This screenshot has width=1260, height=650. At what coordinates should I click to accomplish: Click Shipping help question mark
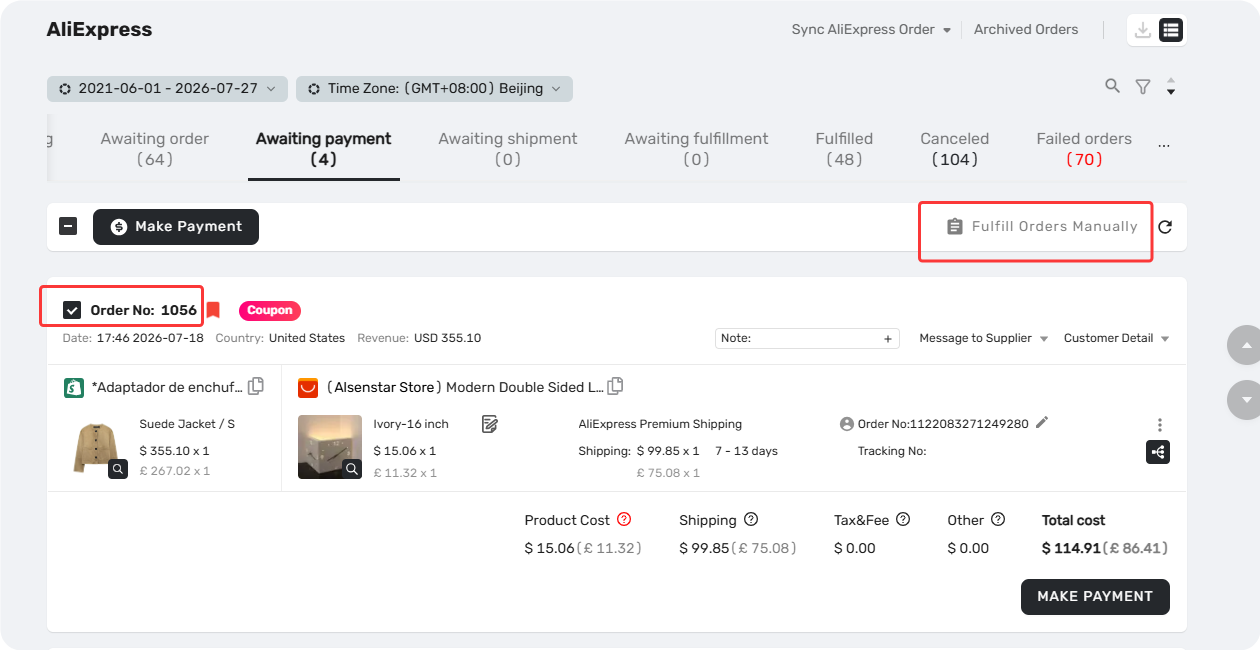(751, 519)
